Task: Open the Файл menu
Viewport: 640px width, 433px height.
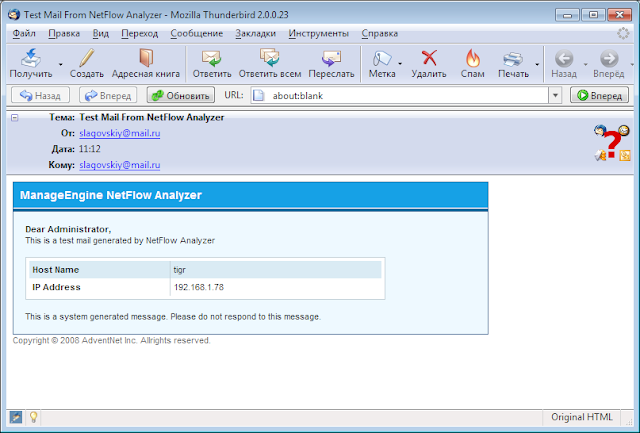Action: (x=24, y=33)
